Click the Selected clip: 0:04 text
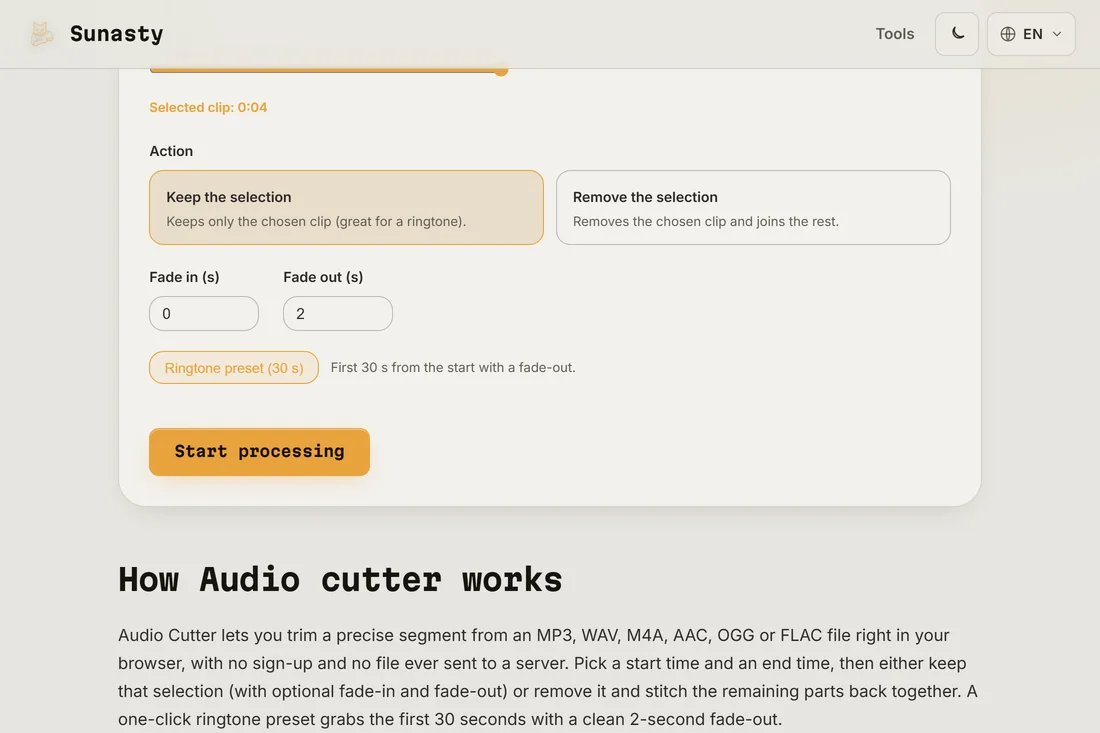Screen dimensions: 1100x733 [x=208, y=107]
